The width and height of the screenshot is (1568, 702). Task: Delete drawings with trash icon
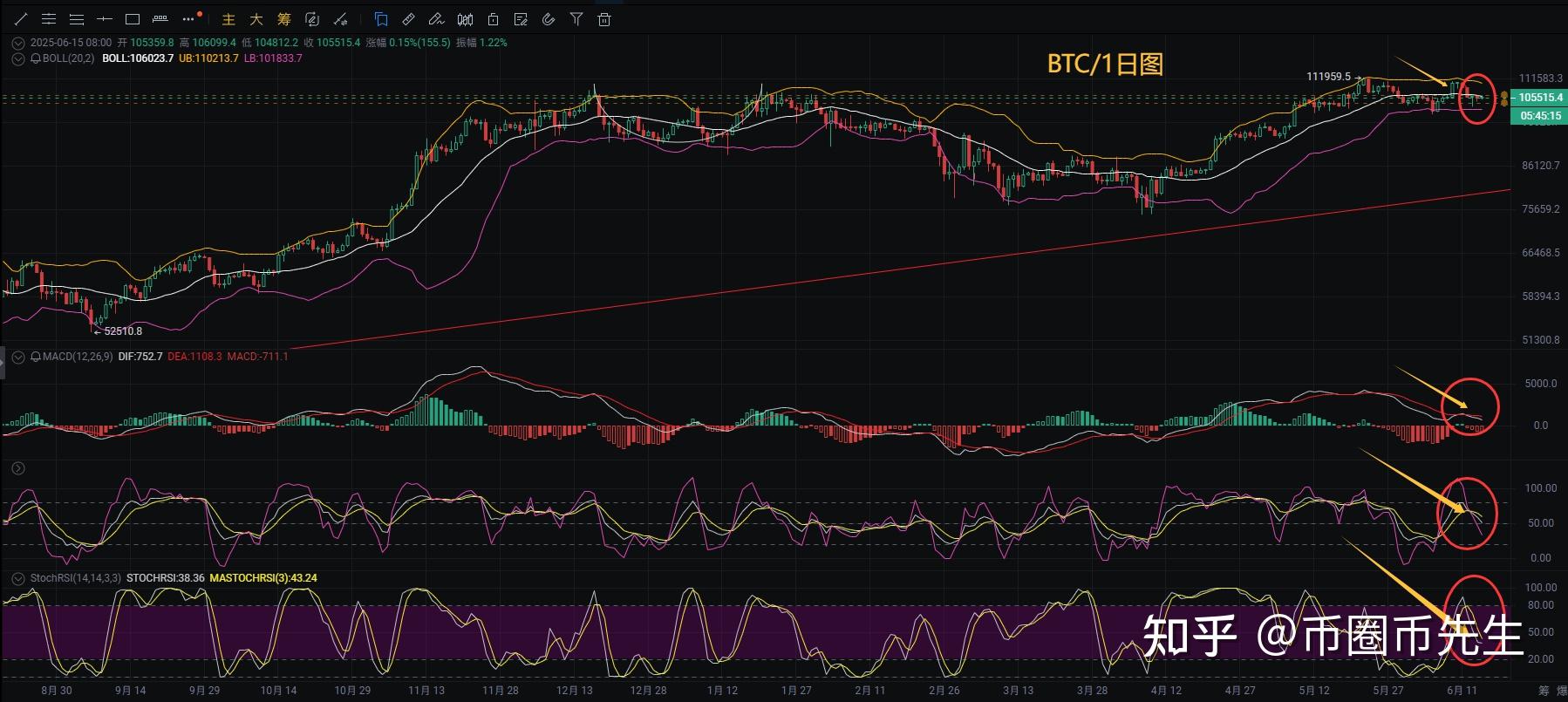coord(604,19)
